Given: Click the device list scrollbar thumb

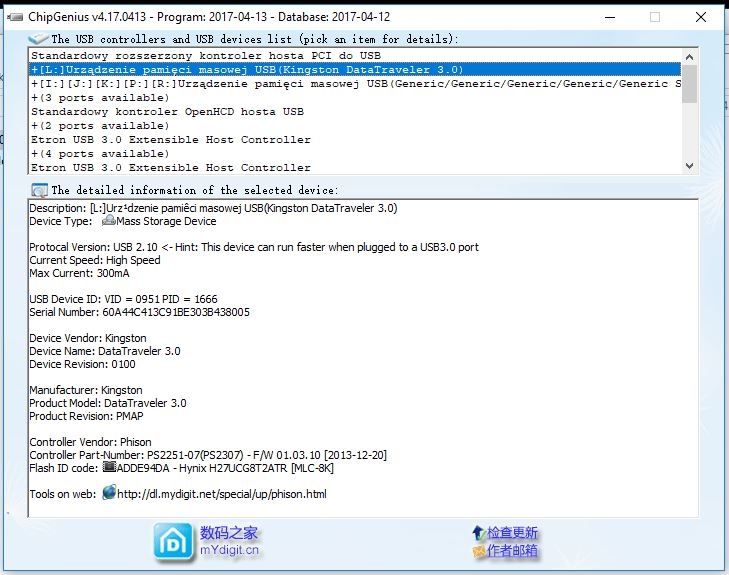Looking at the screenshot, I should point(689,84).
